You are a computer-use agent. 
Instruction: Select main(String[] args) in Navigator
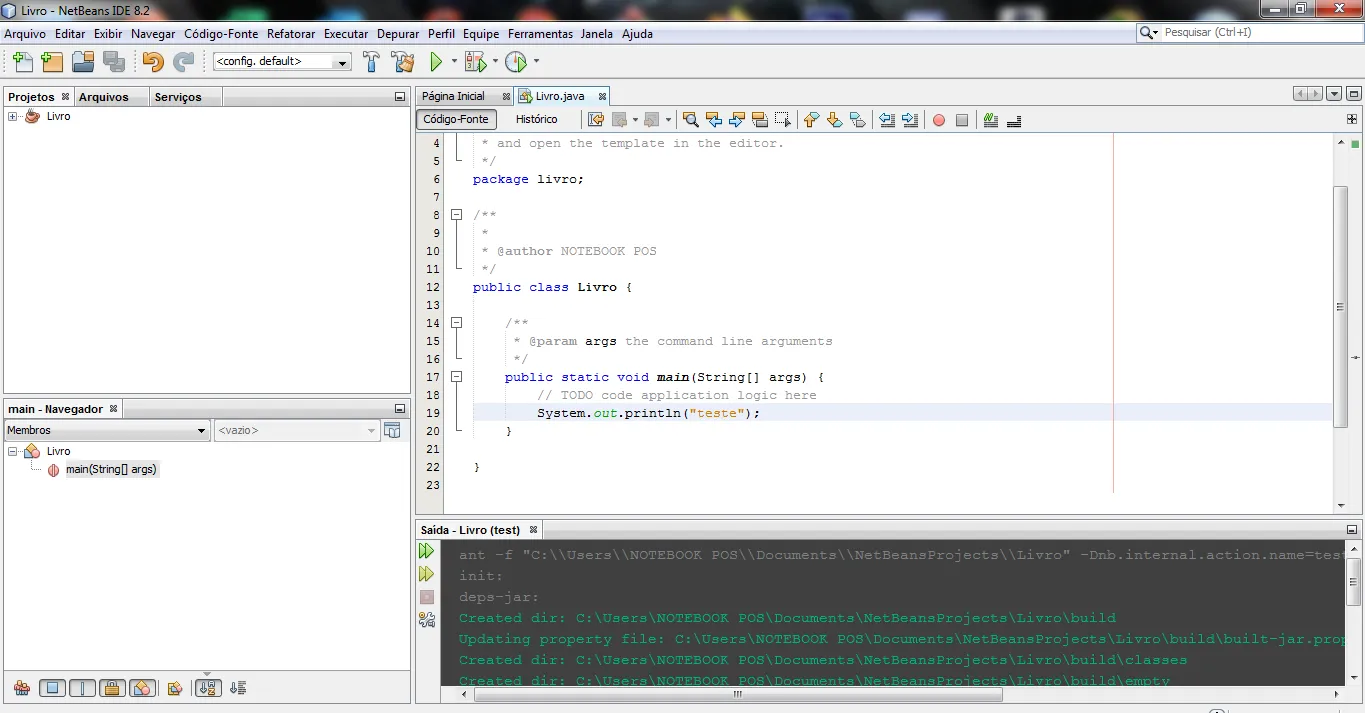[x=111, y=469]
